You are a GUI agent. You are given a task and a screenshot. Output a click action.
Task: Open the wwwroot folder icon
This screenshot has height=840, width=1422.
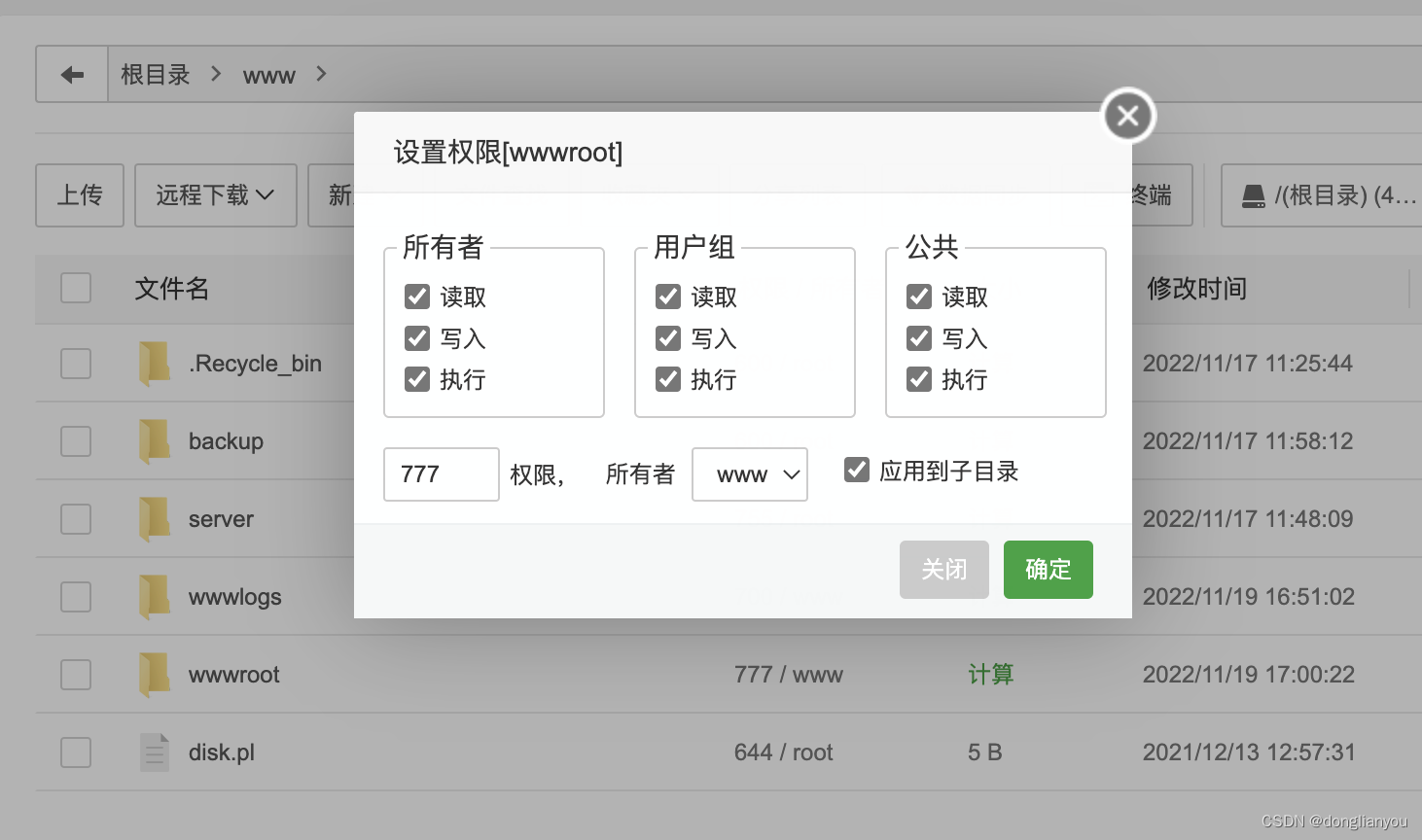[155, 675]
